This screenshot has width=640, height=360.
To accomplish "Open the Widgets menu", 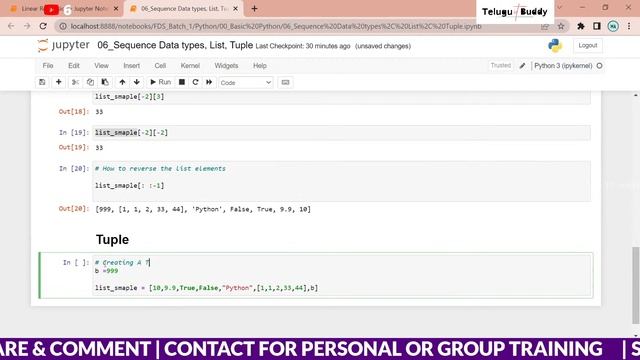I will (x=226, y=66).
